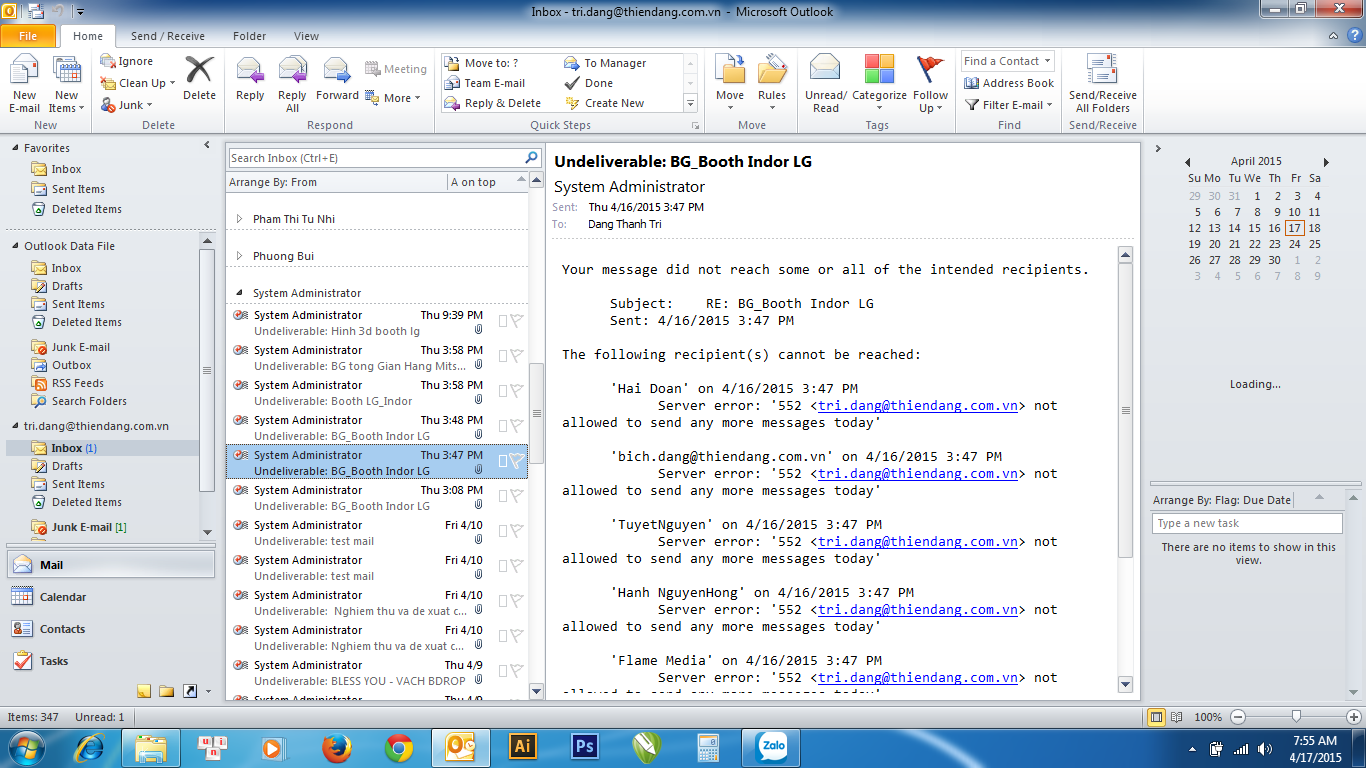
Task: Toggle category box on Thu 3:48 PM message
Action: pos(503,426)
